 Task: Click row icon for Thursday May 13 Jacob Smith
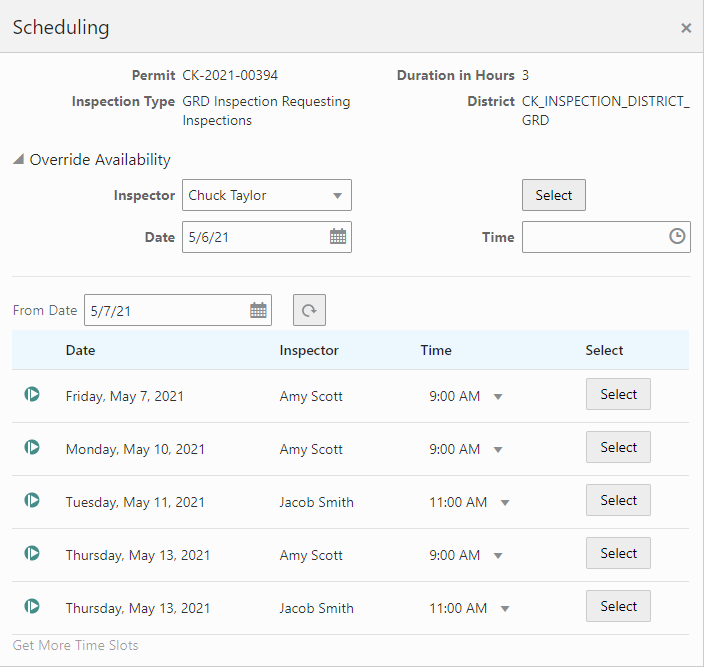32,606
